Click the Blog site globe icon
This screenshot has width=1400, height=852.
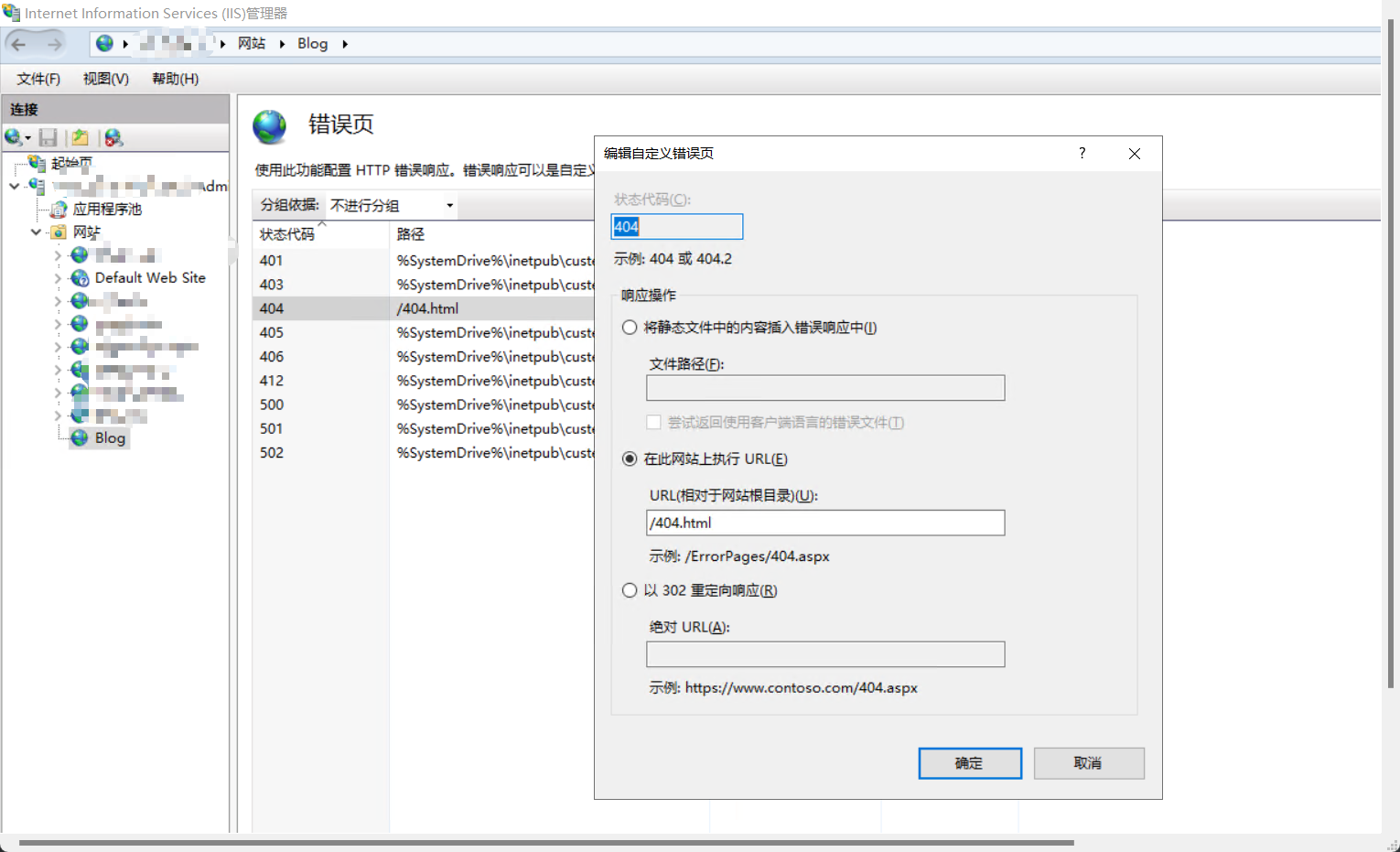(81, 438)
